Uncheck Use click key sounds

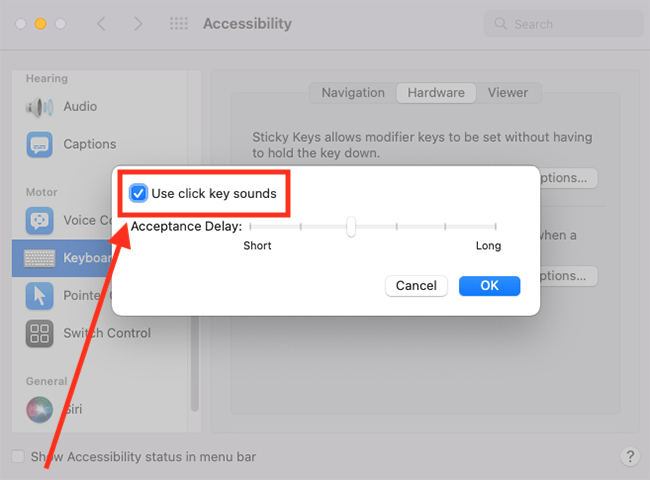click(x=138, y=193)
